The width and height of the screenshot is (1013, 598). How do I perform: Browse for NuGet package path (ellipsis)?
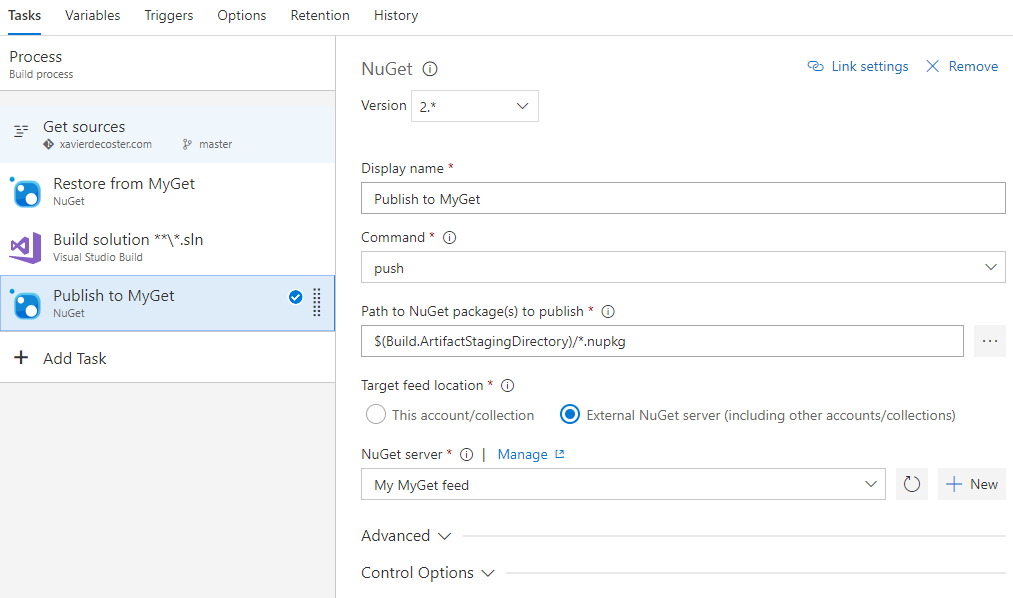(990, 341)
